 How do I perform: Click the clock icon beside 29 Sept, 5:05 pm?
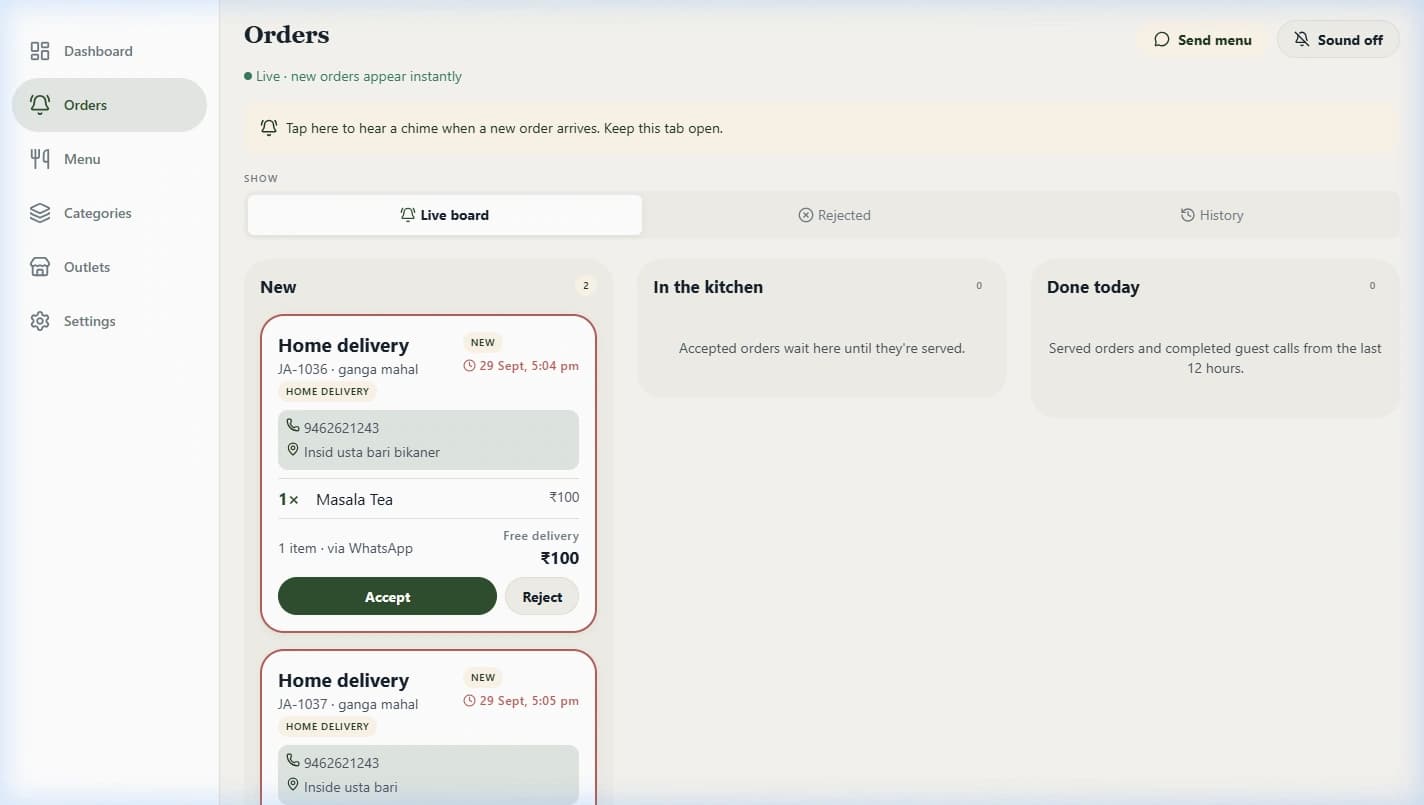point(470,701)
